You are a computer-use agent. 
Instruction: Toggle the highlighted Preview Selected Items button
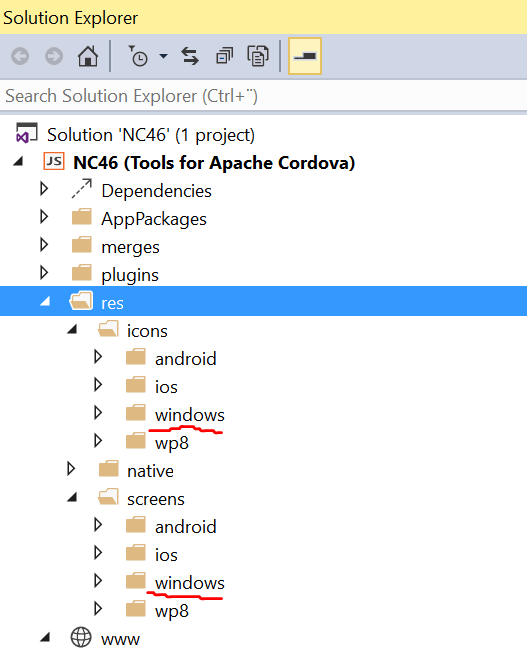point(305,56)
